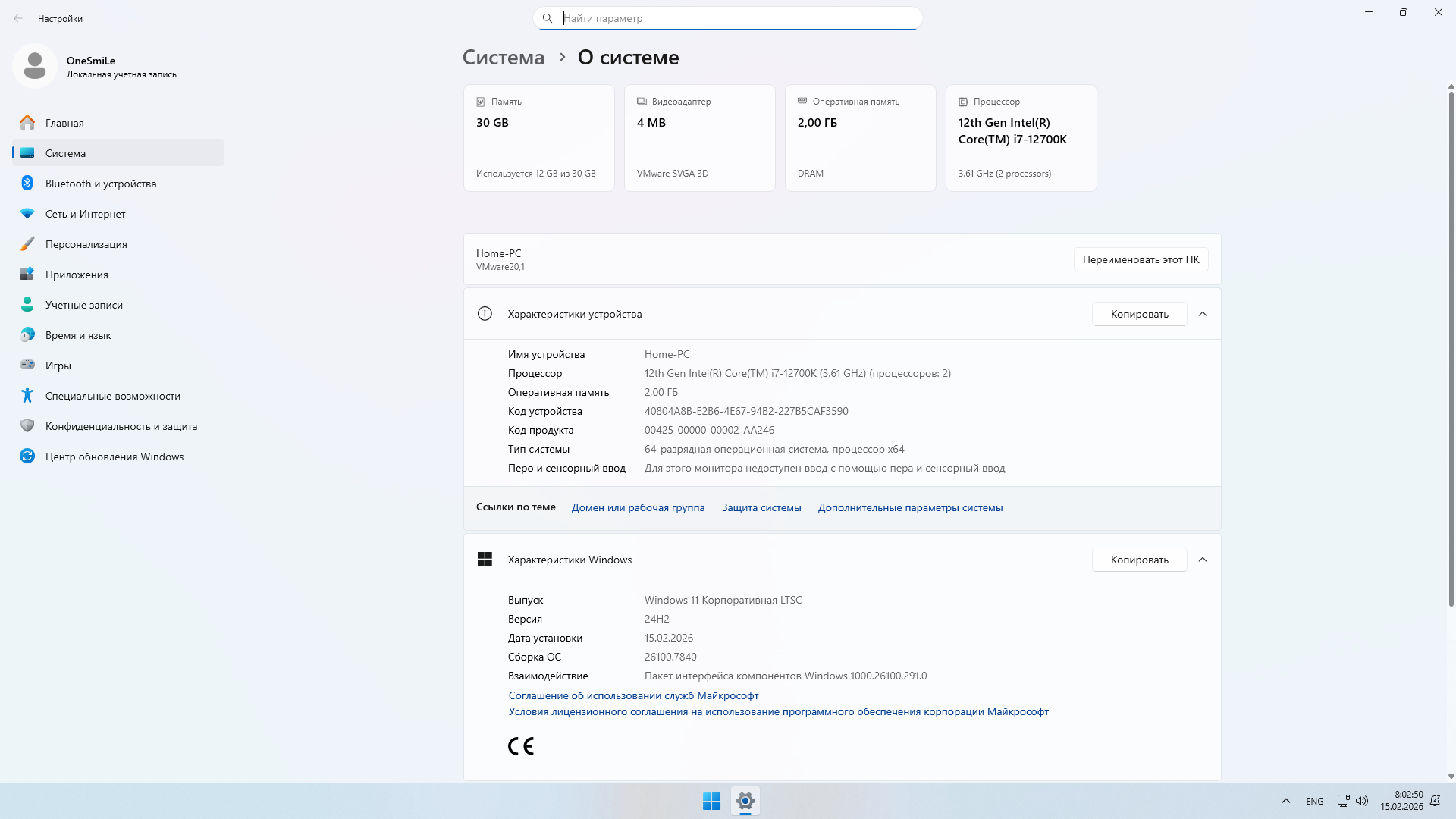This screenshot has width=1456, height=819.
Task: Open Settings gear on the taskbar
Action: tap(745, 801)
